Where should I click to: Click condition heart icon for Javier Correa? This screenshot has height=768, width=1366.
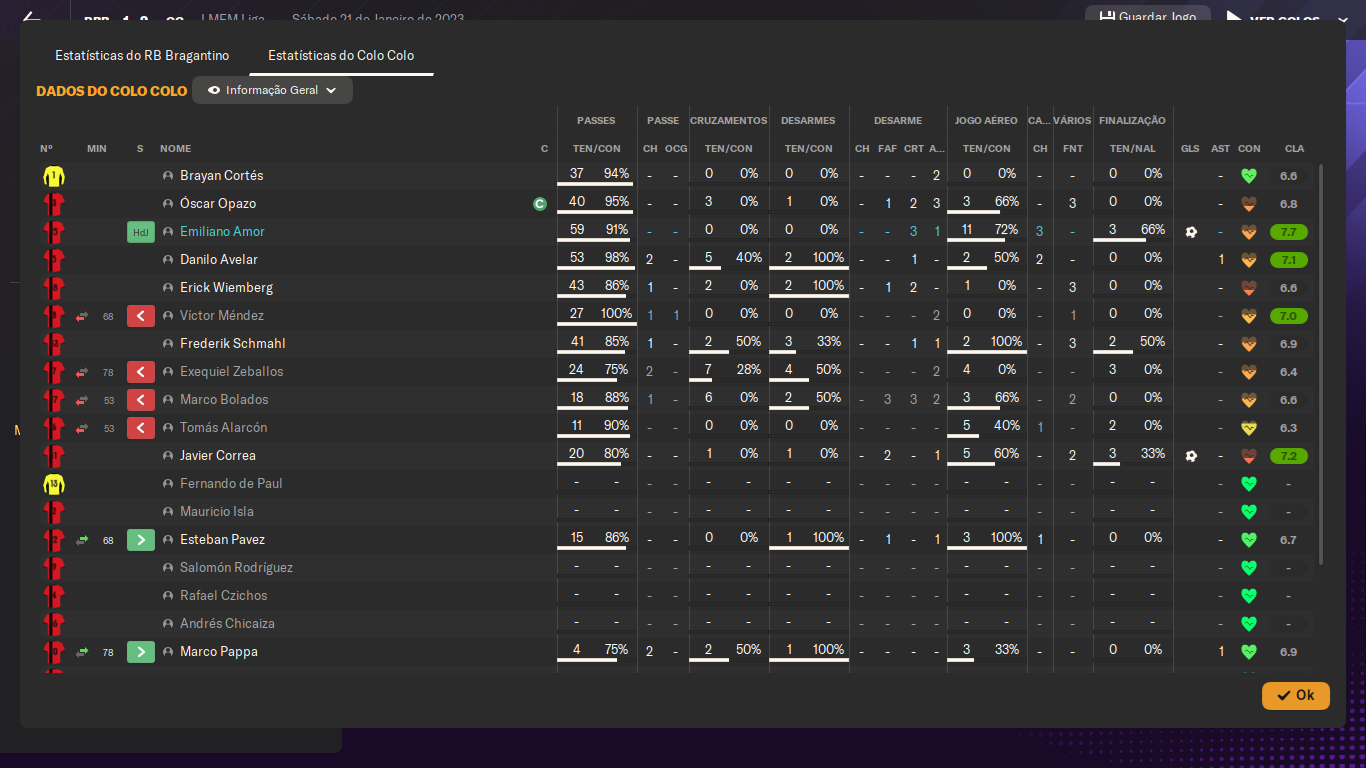click(1248, 456)
